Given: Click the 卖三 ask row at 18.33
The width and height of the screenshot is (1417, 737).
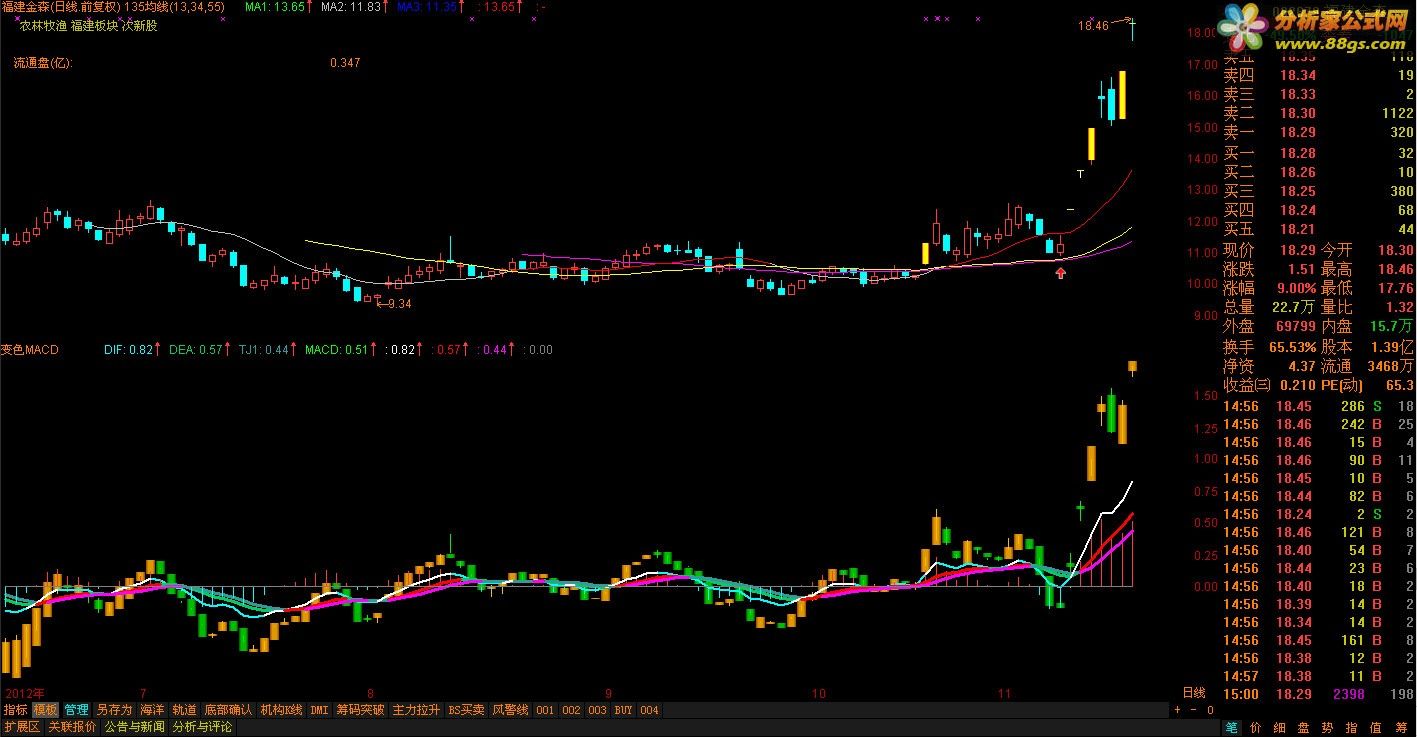Looking at the screenshot, I should coord(1319,94).
